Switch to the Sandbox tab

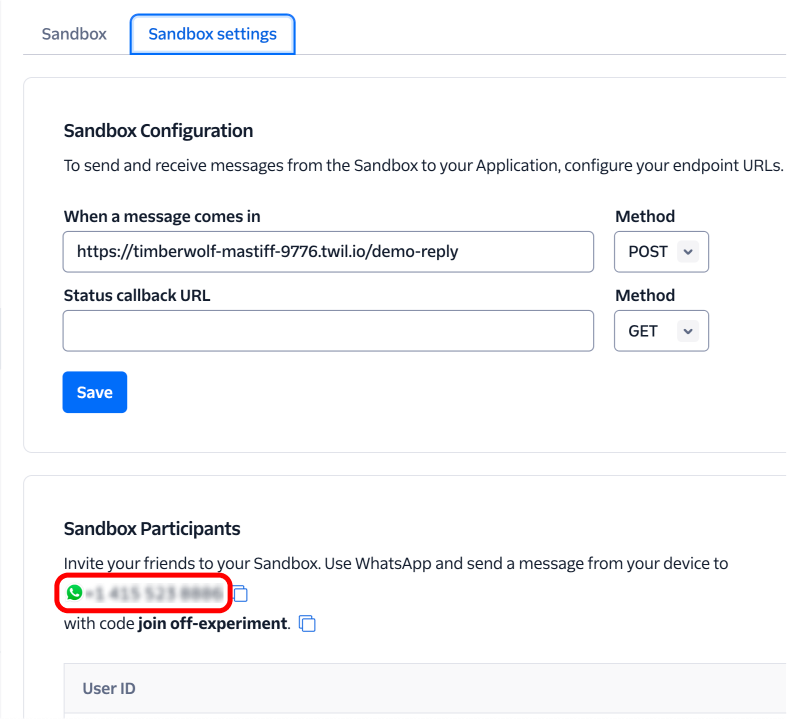(74, 34)
